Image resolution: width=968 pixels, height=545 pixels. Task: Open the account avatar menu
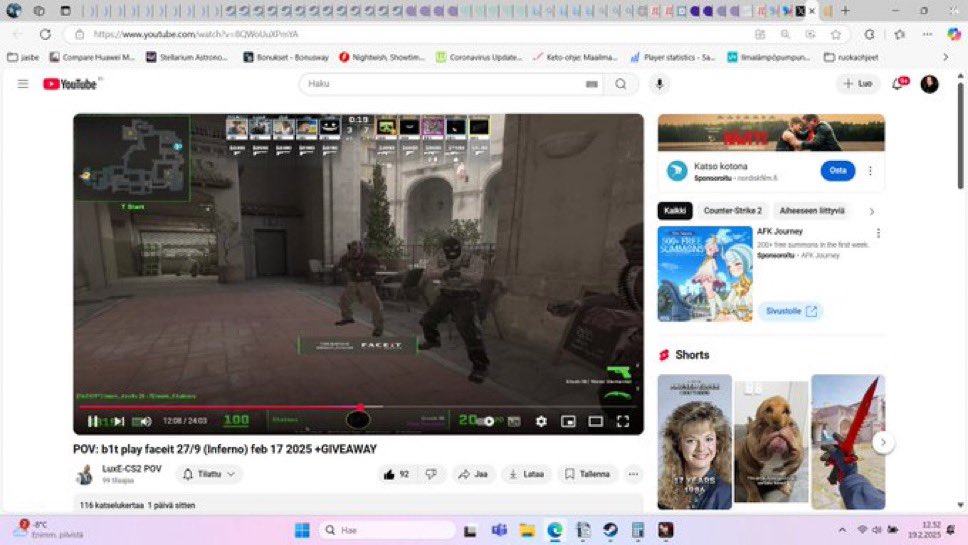point(929,84)
